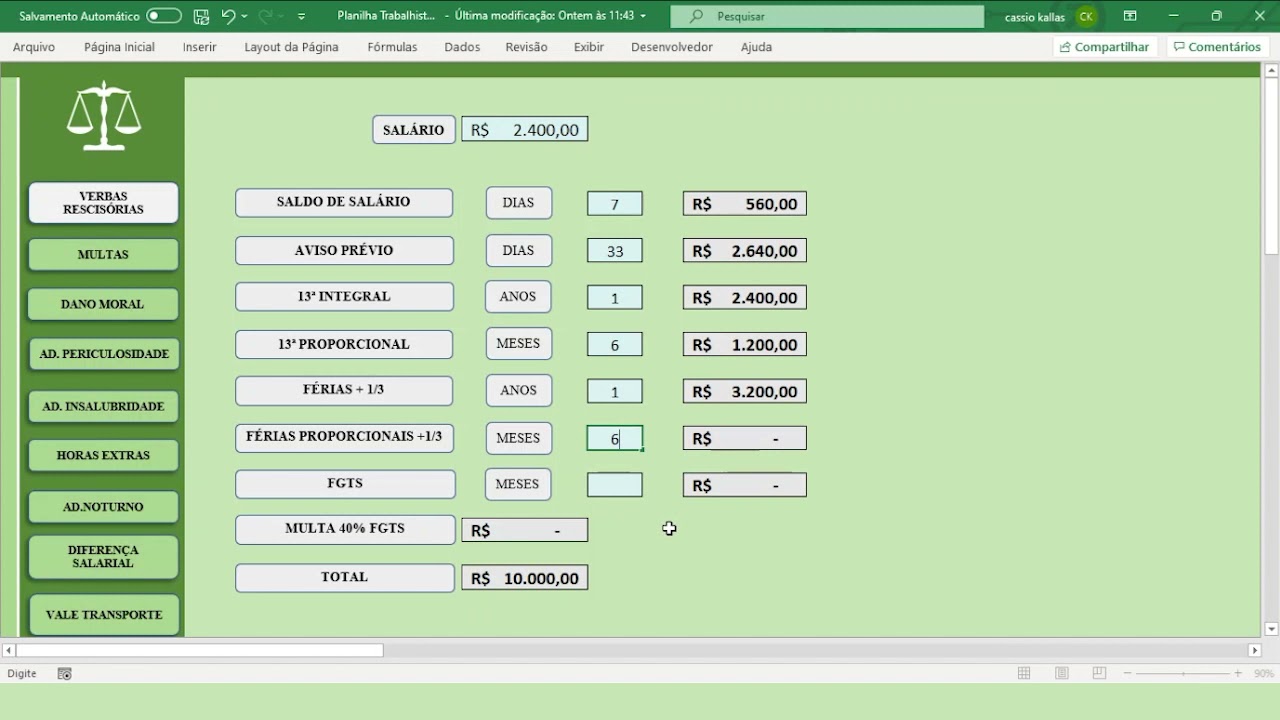Click the Férias Proporcionais +1/3 label
This screenshot has width=1280, height=720.
(x=344, y=437)
